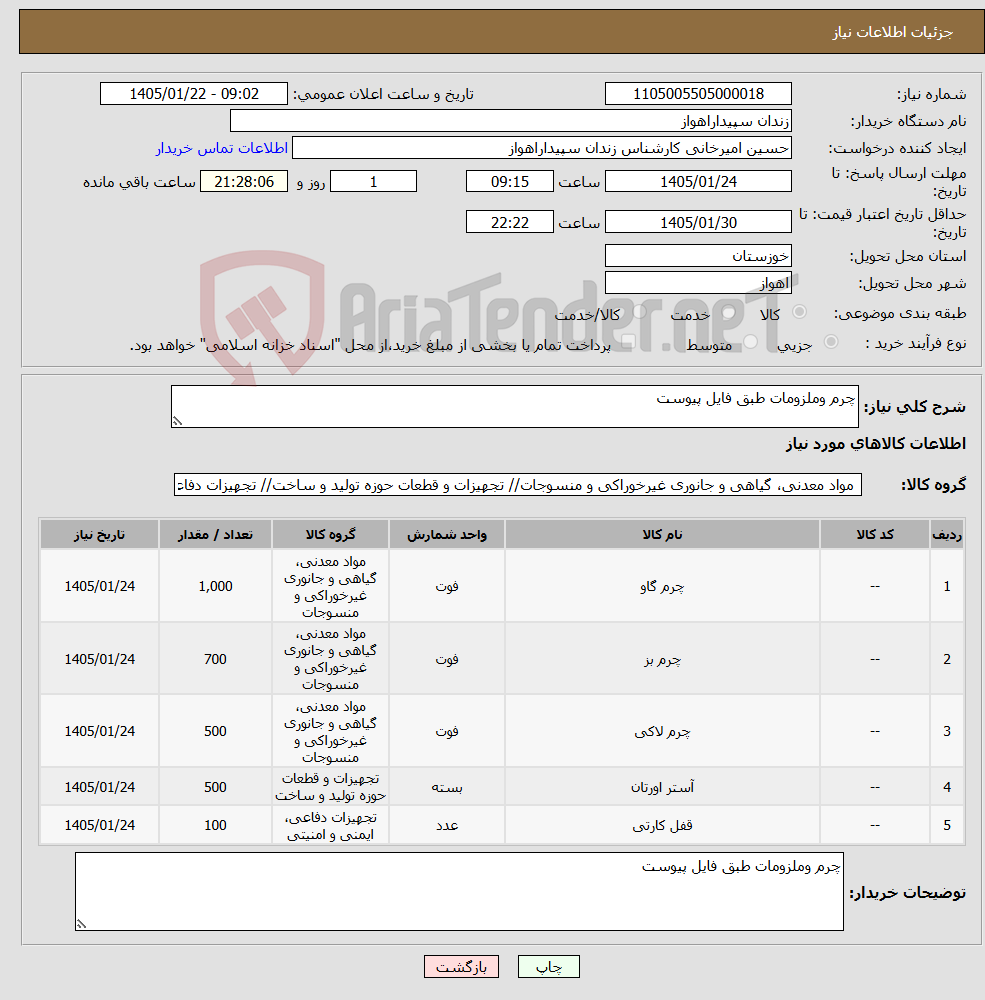This screenshot has height=1000, width=985.
Task: Click the unit بسته cell
Action: tap(447, 787)
